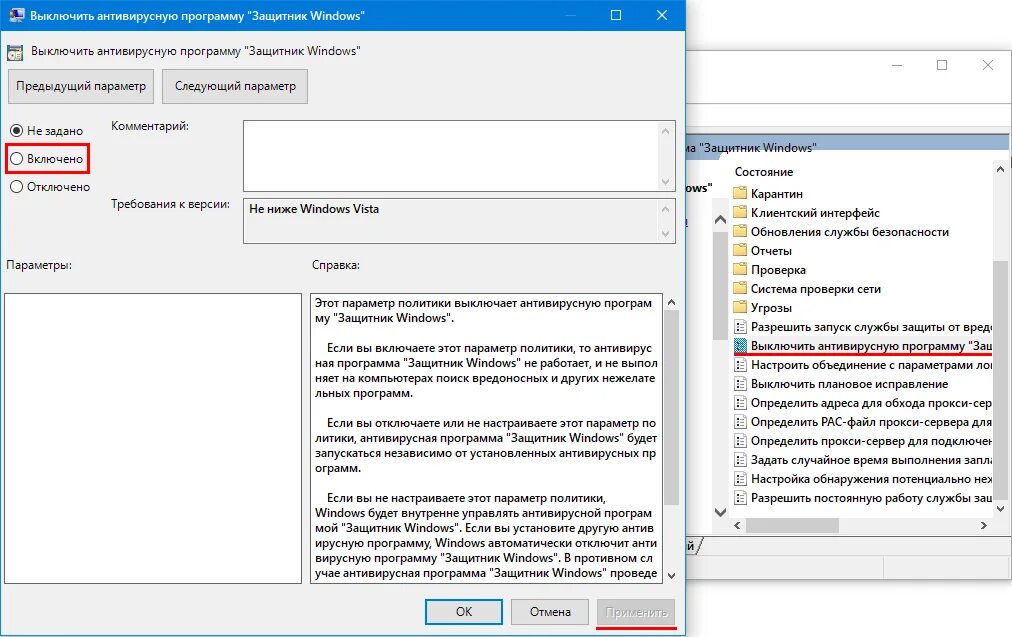
Task: Select "Клиентский интерфейс" list item text
Action: [x=815, y=212]
